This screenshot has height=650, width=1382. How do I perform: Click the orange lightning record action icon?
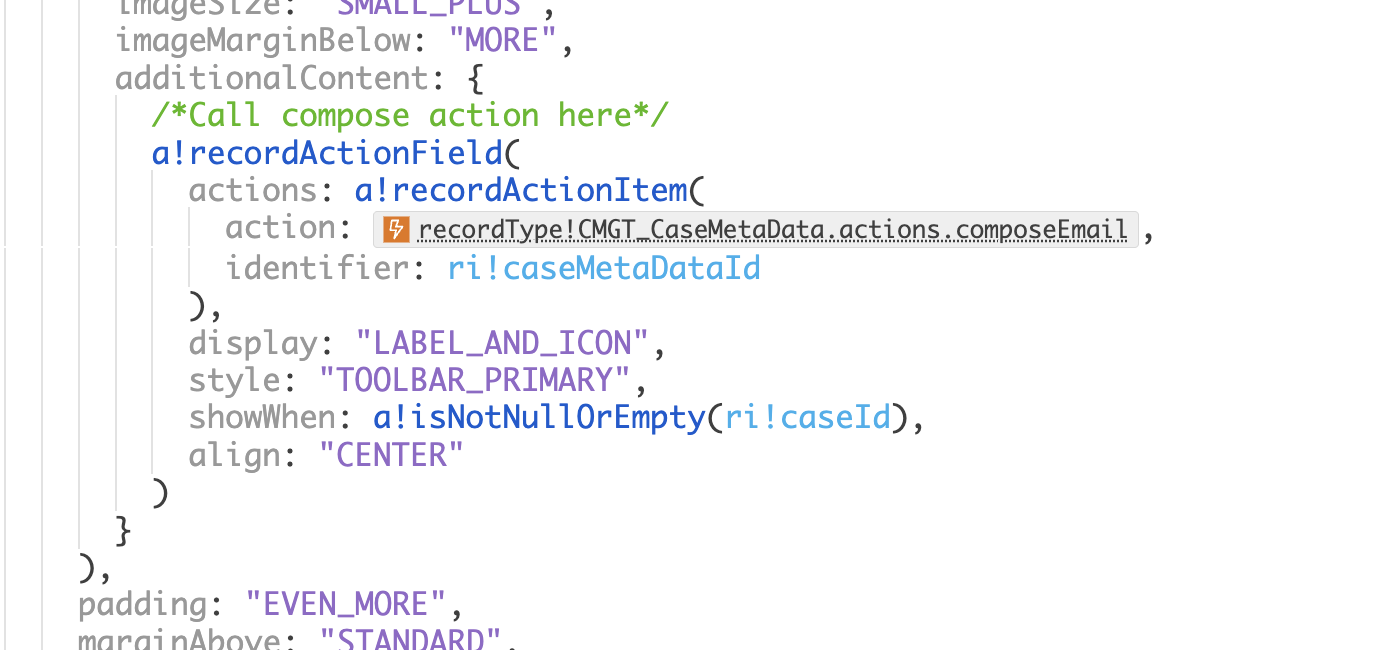397,230
